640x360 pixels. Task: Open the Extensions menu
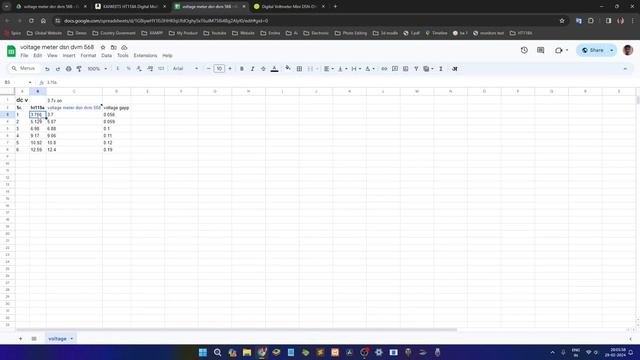tap(145, 56)
